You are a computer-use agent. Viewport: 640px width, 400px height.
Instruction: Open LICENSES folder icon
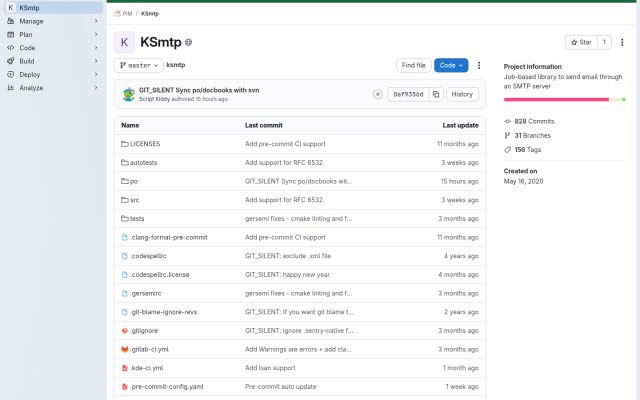[x=124, y=144]
